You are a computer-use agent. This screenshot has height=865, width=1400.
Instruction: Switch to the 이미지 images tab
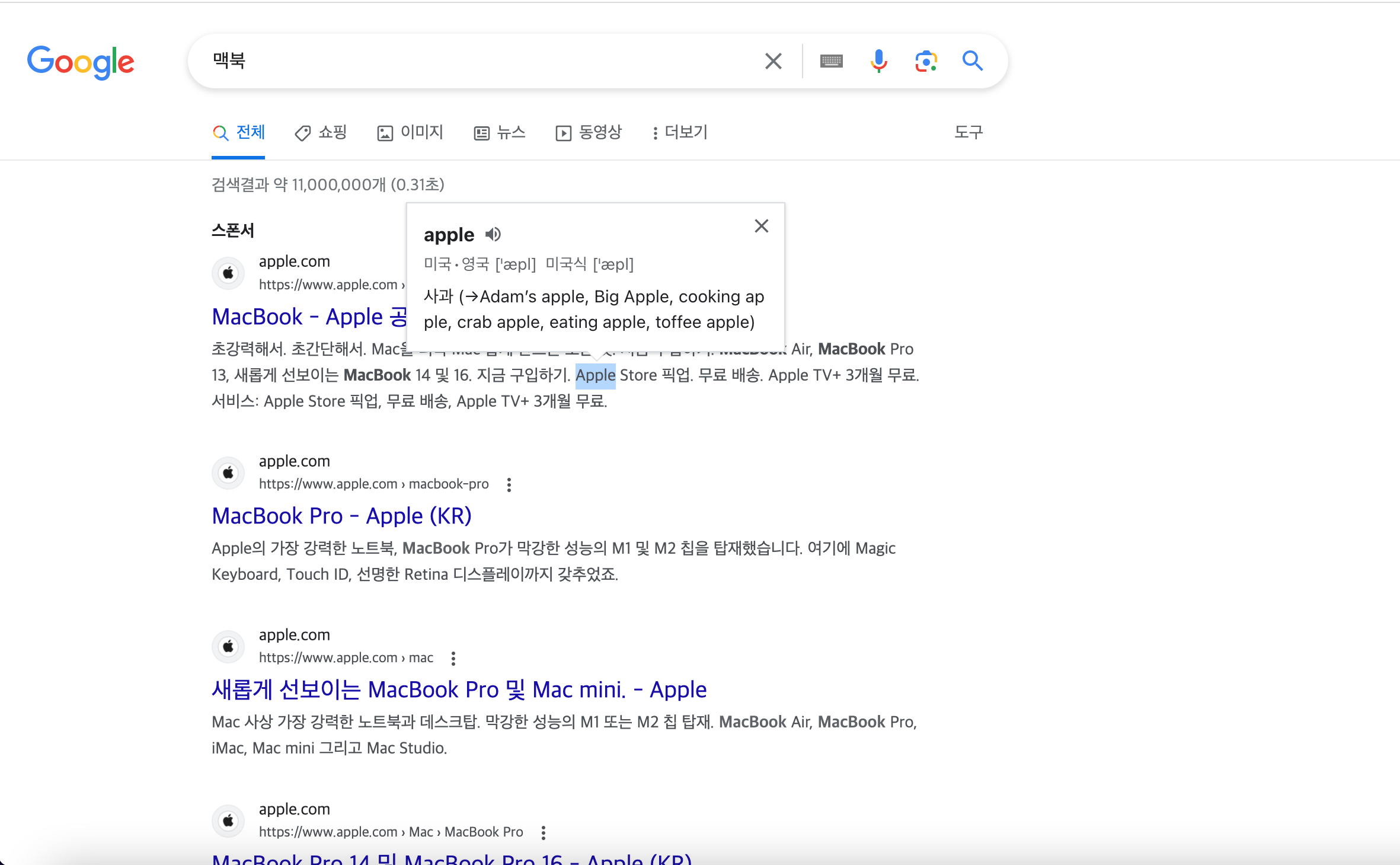tap(410, 132)
